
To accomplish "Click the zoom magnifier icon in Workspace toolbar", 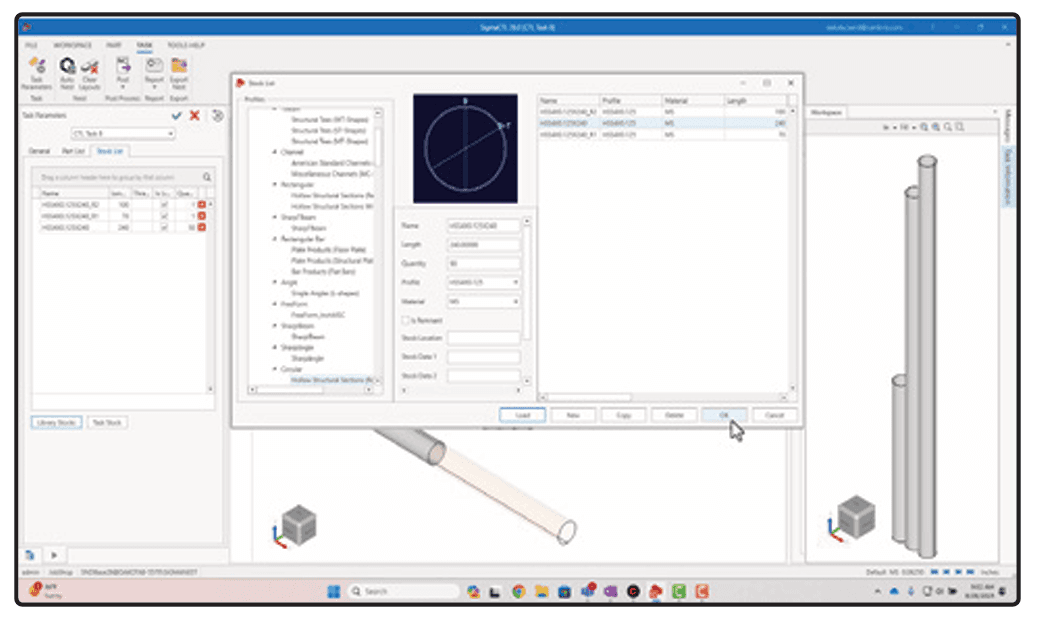I will coord(948,127).
